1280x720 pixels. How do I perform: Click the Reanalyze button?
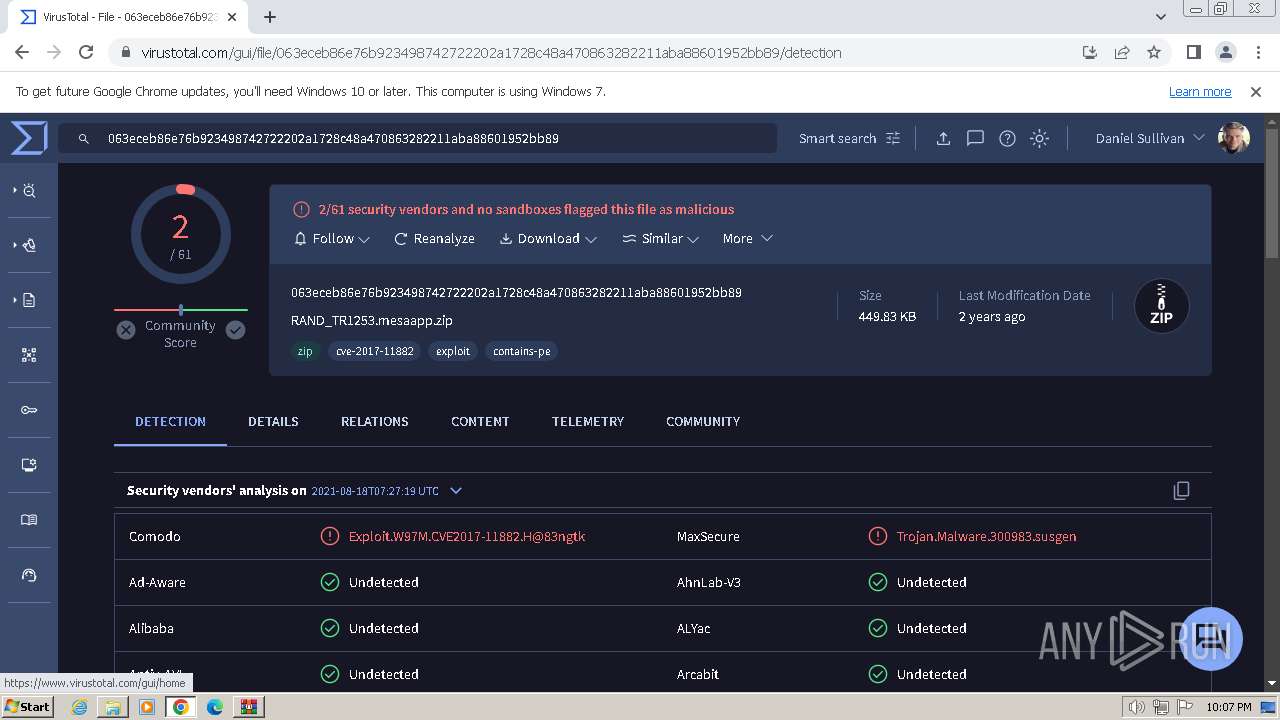pyautogui.click(x=434, y=238)
